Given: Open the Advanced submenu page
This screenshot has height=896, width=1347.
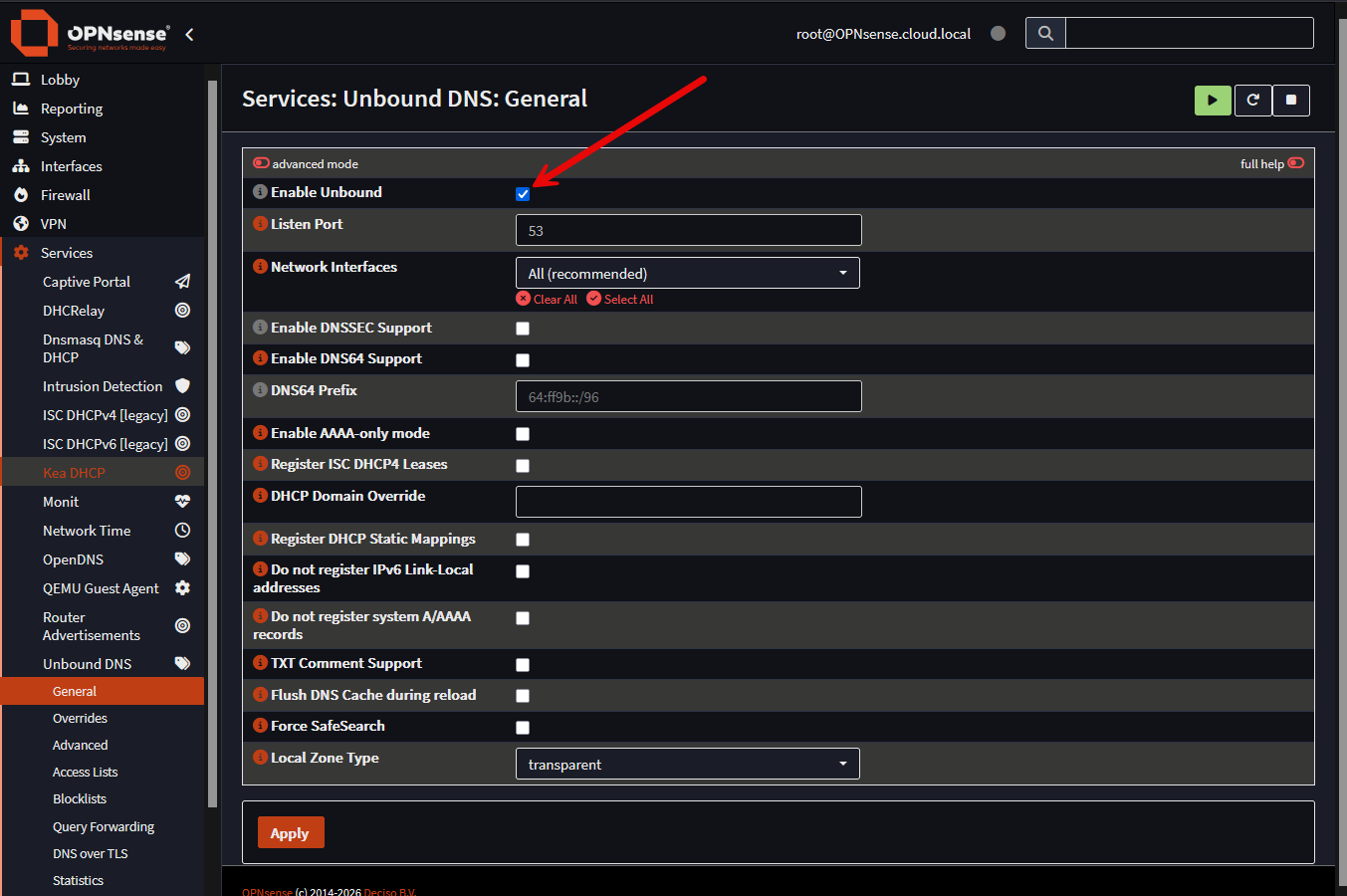Looking at the screenshot, I should coord(104,745).
